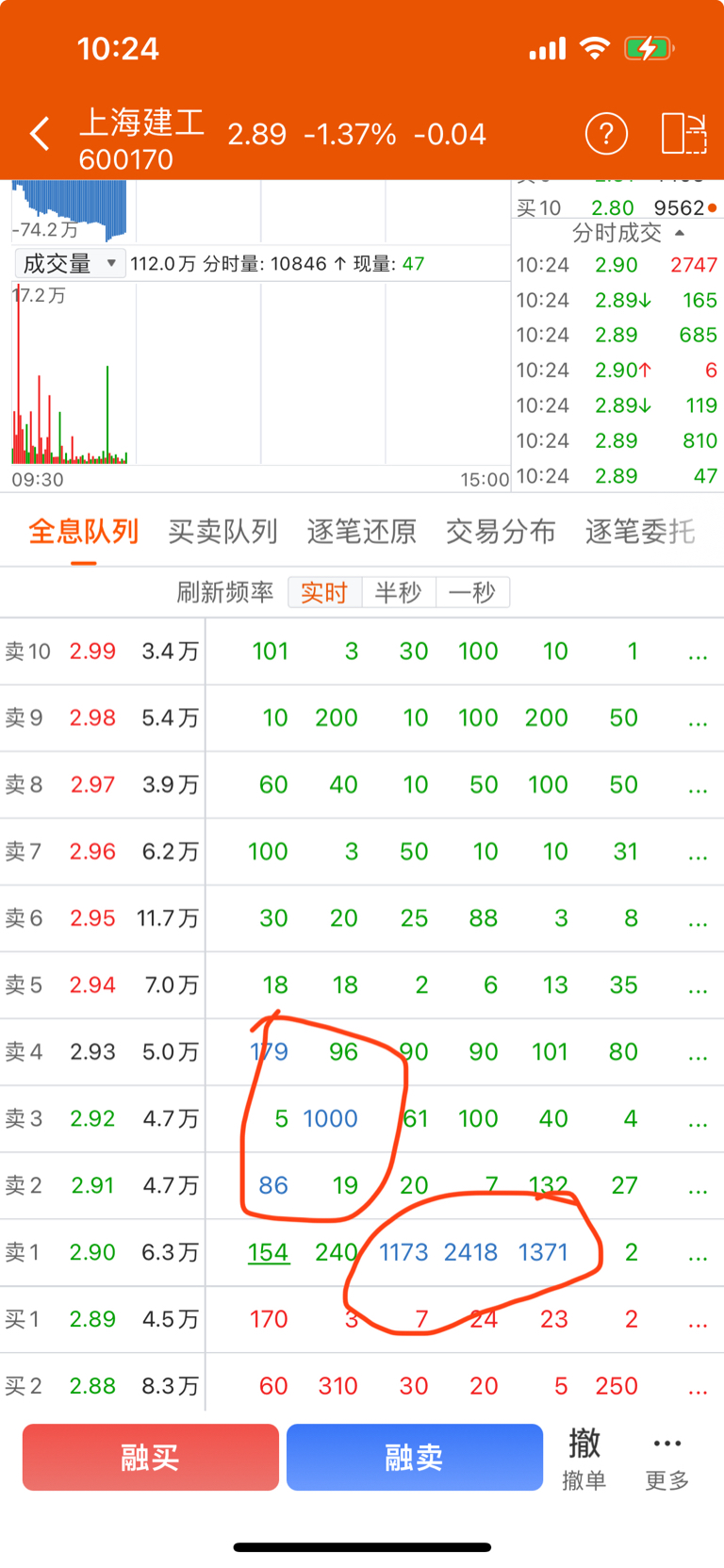Tap the volume bar chart
The height and width of the screenshot is (1568, 724).
259,375
